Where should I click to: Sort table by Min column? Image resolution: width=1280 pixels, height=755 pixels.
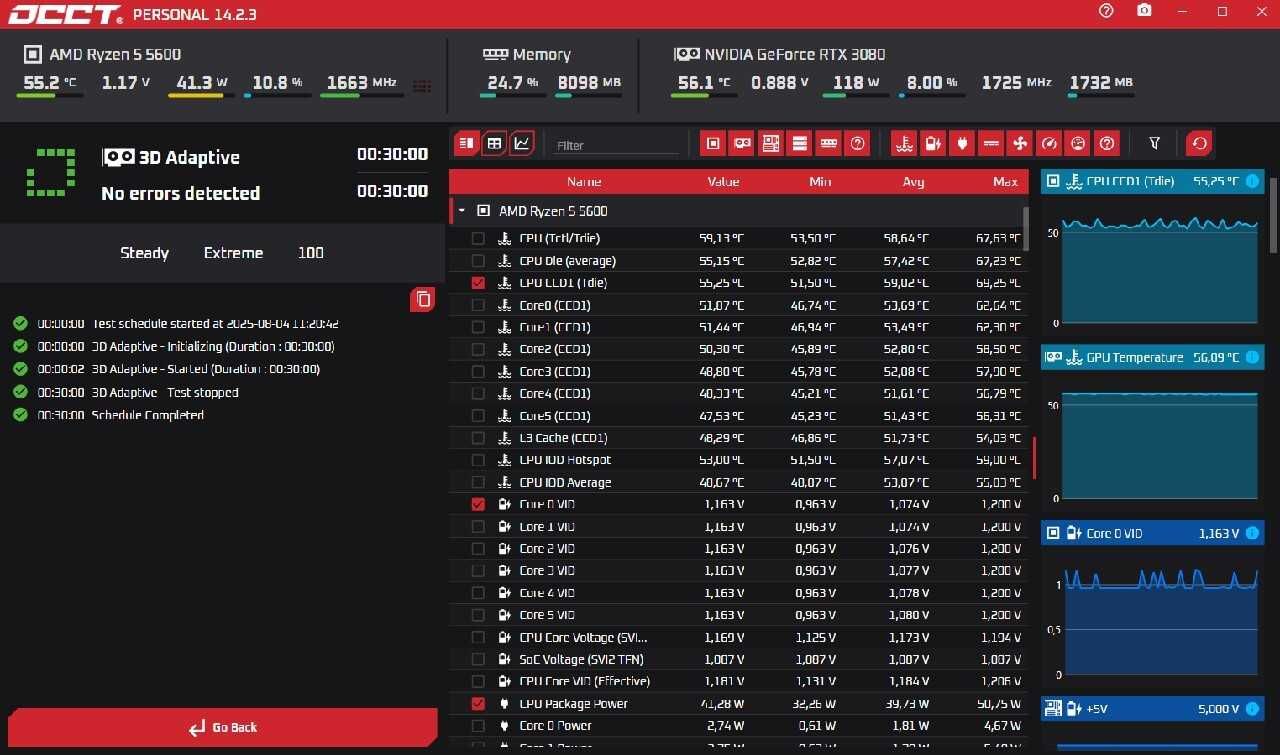[820, 182]
